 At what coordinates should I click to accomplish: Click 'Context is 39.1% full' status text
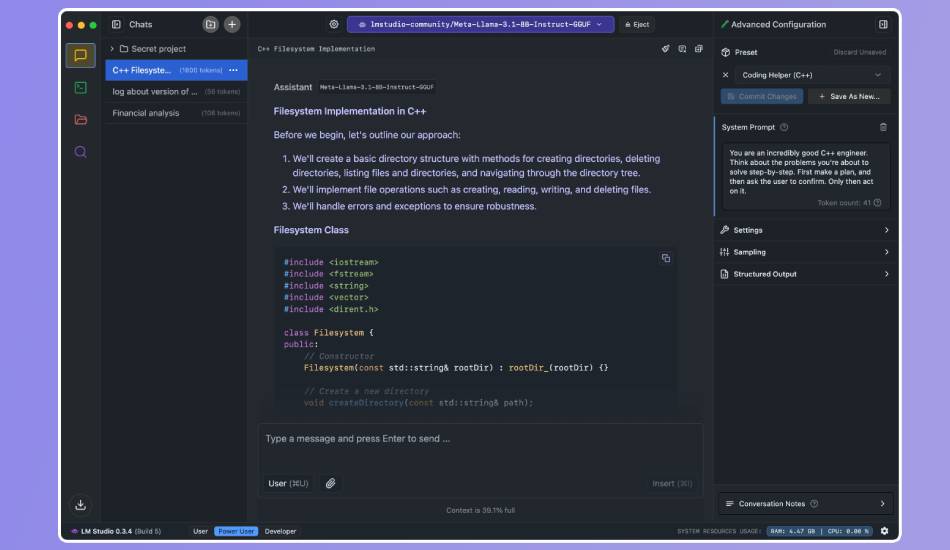pos(480,510)
